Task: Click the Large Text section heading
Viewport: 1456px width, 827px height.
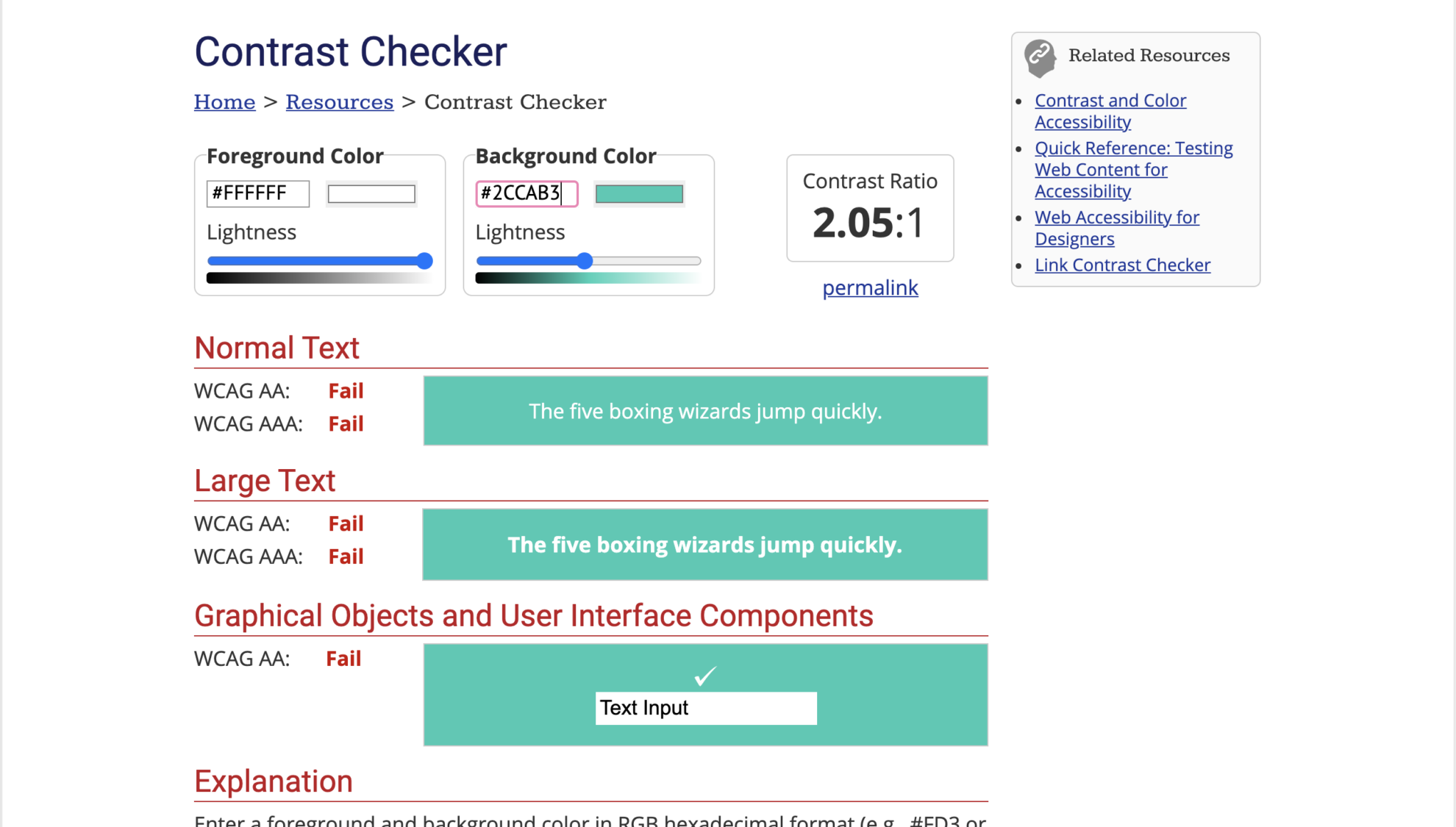Action: click(265, 481)
